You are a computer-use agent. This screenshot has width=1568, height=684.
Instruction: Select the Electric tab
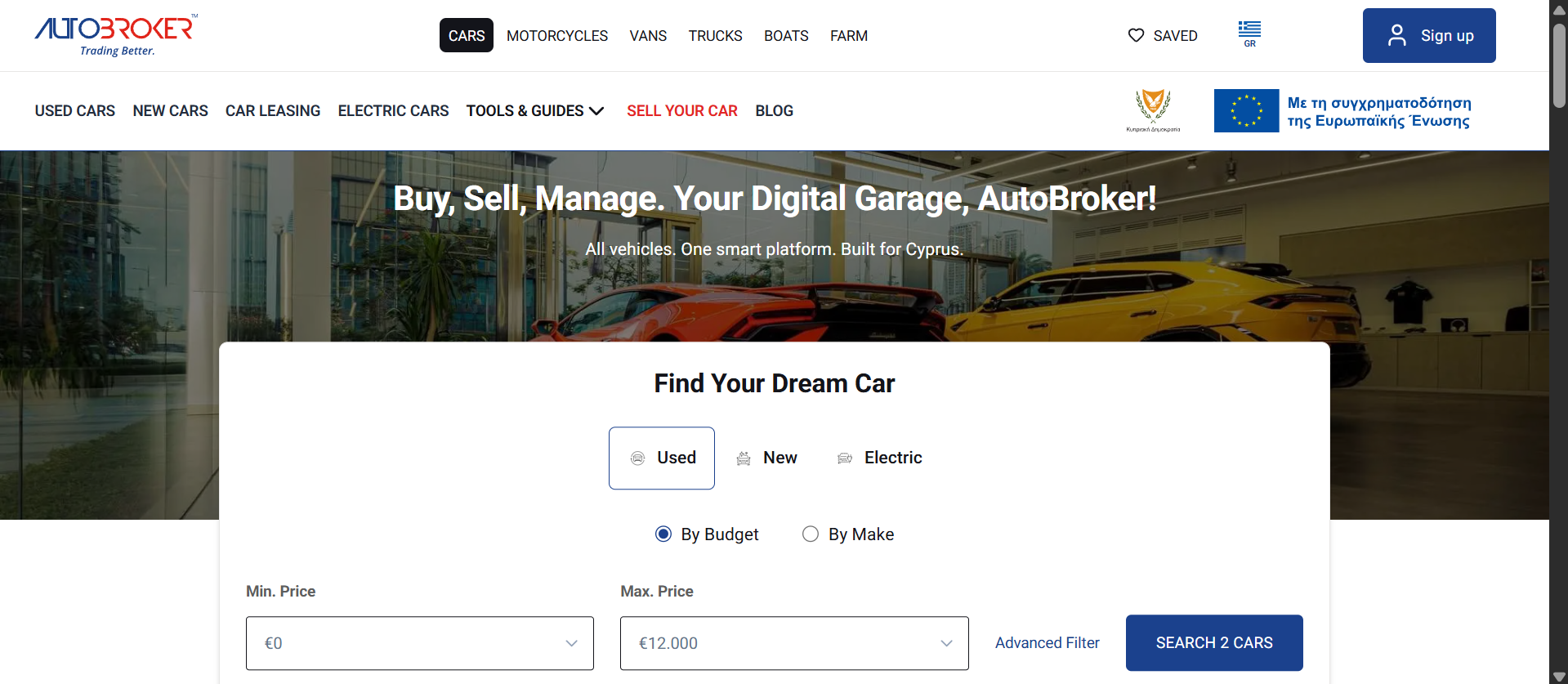(x=880, y=458)
